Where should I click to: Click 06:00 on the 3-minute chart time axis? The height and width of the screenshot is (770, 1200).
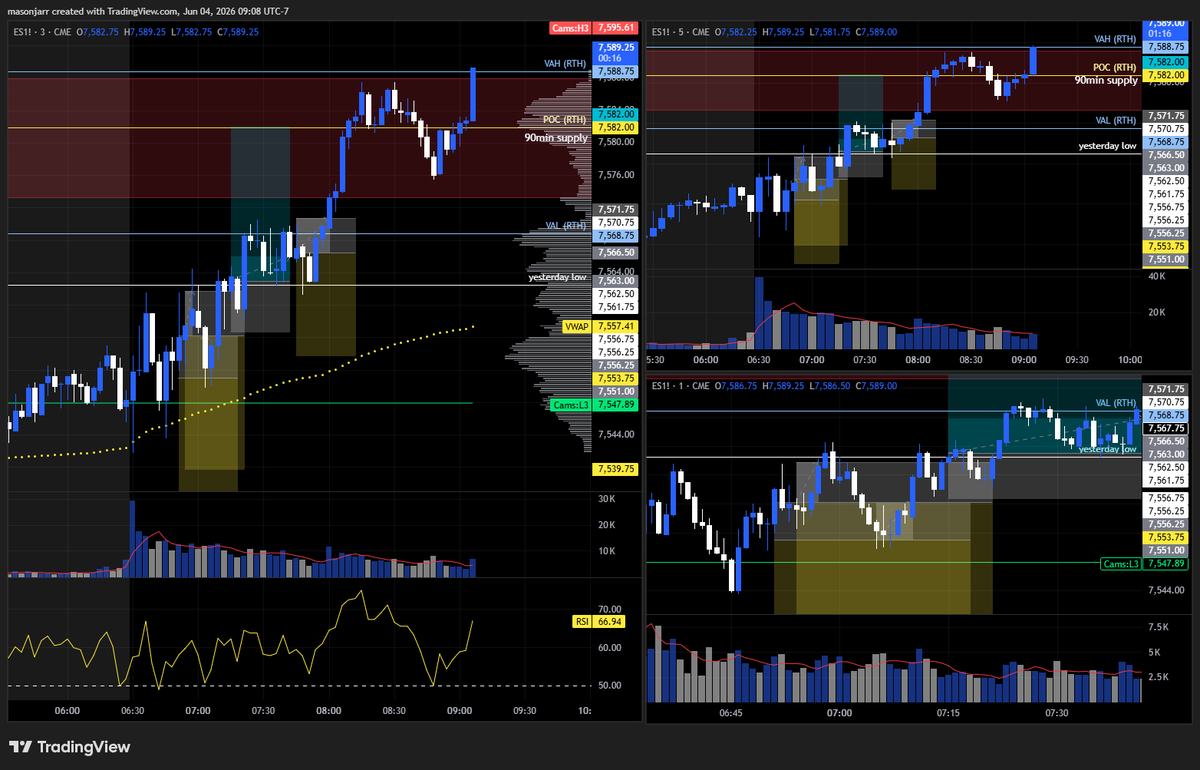[67, 711]
